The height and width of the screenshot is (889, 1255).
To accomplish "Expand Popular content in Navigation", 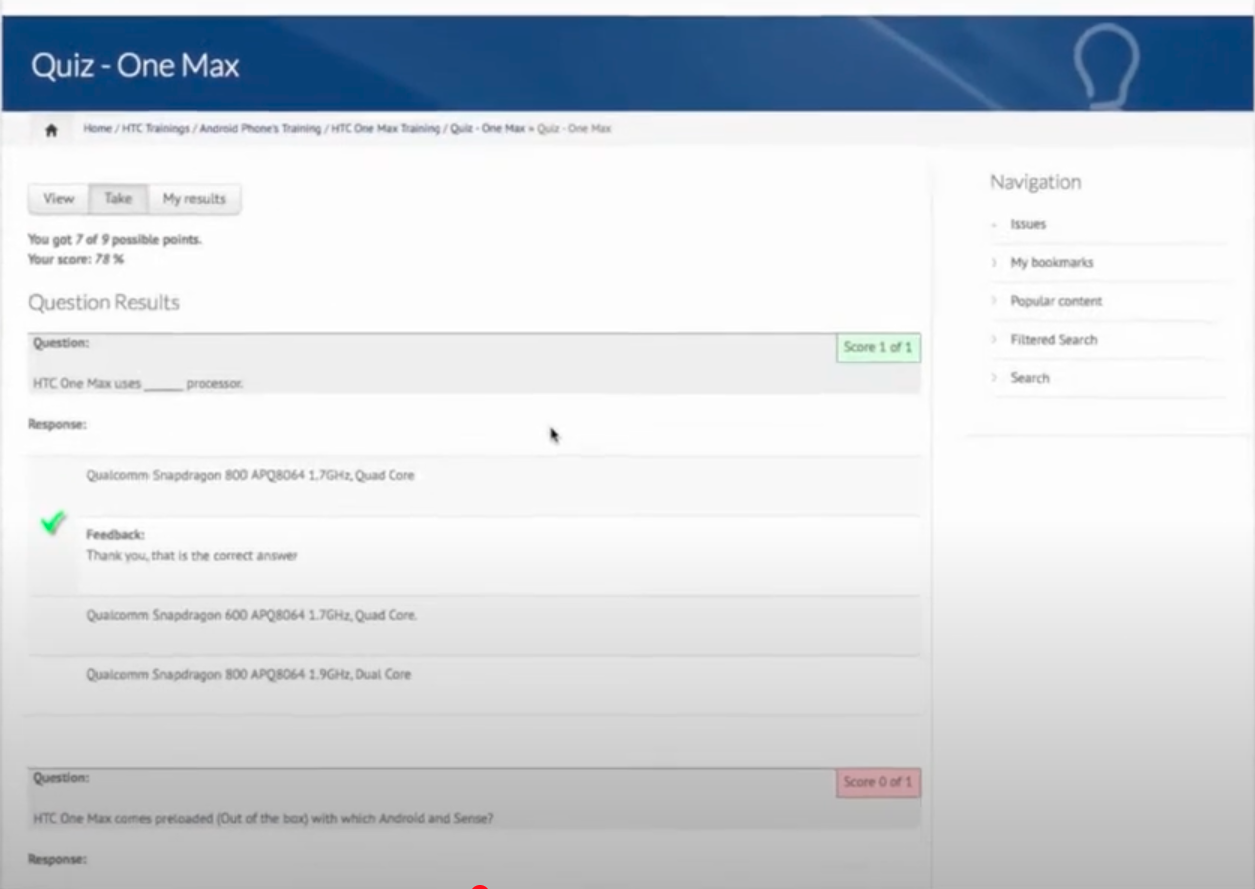I will pos(1055,301).
